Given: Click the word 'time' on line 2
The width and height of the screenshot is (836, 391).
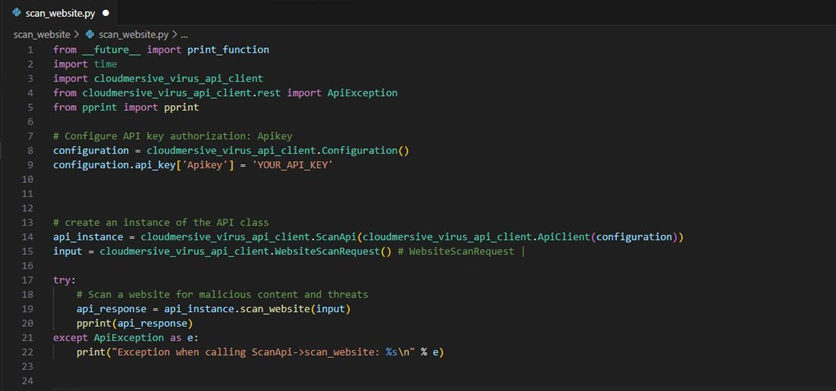Looking at the screenshot, I should point(106,65).
